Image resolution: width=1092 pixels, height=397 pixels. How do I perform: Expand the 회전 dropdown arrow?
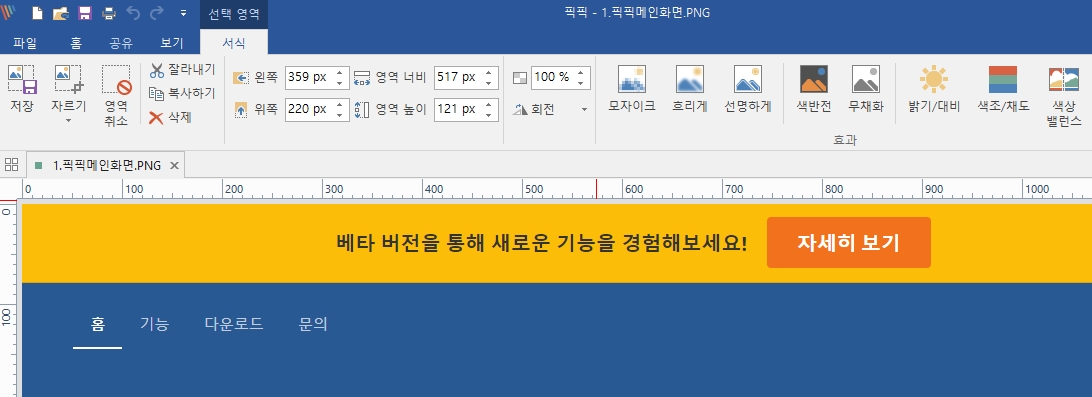[584, 110]
